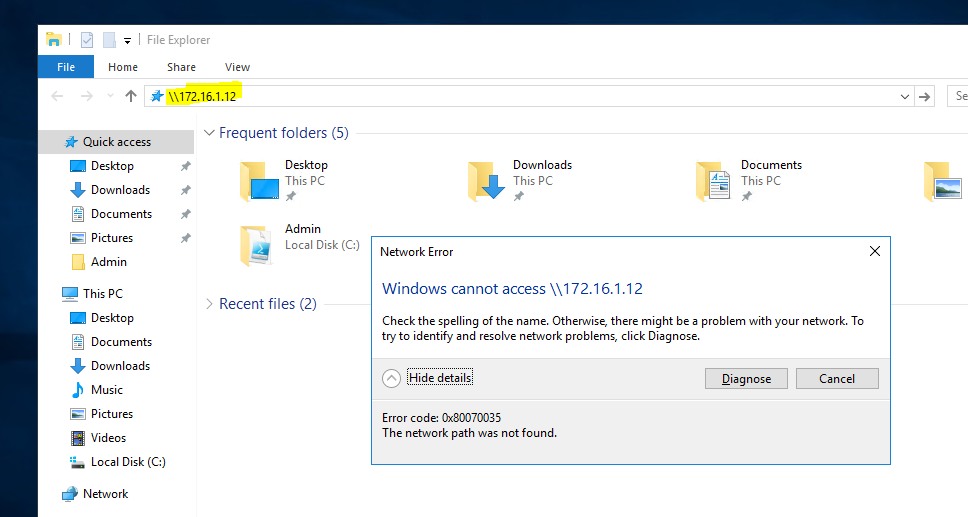Image resolution: width=968 pixels, height=517 pixels.
Task: Click the Go to arrow next to address bar
Action: point(924,96)
